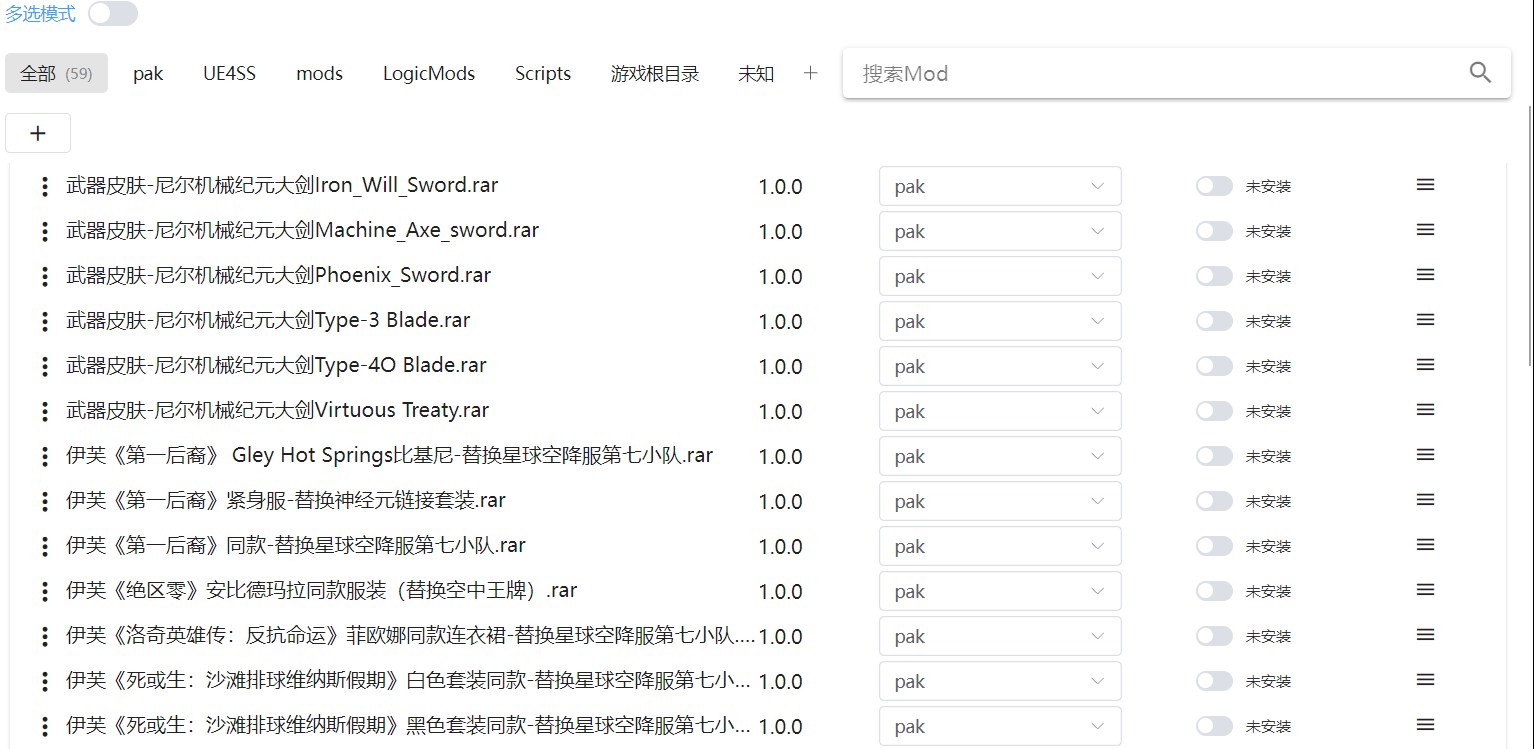Toggle install switch for 紧身服-替换神经元链接套装.rar

click(x=1214, y=501)
